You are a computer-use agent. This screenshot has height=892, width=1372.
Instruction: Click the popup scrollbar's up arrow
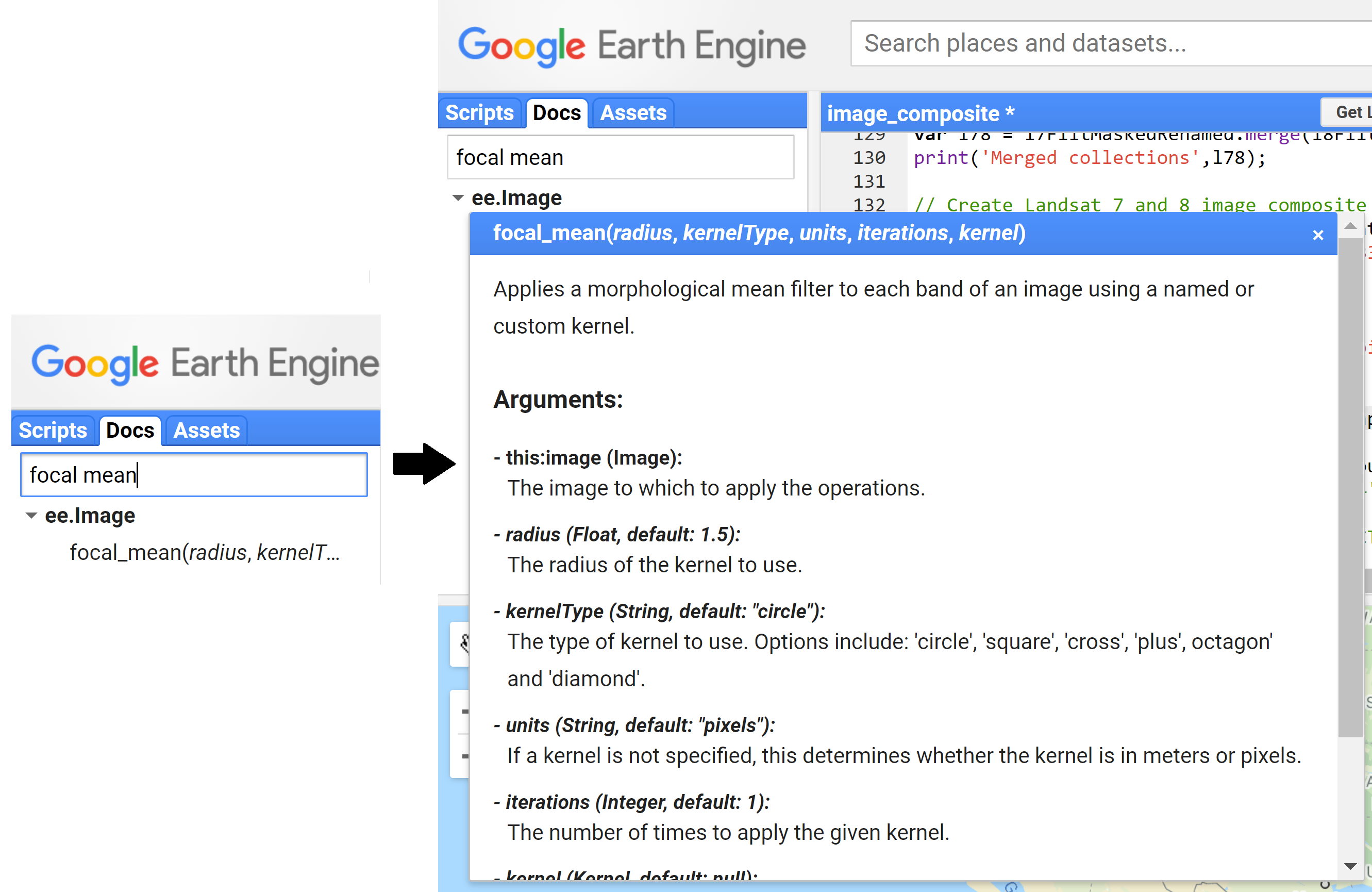coord(1350,226)
